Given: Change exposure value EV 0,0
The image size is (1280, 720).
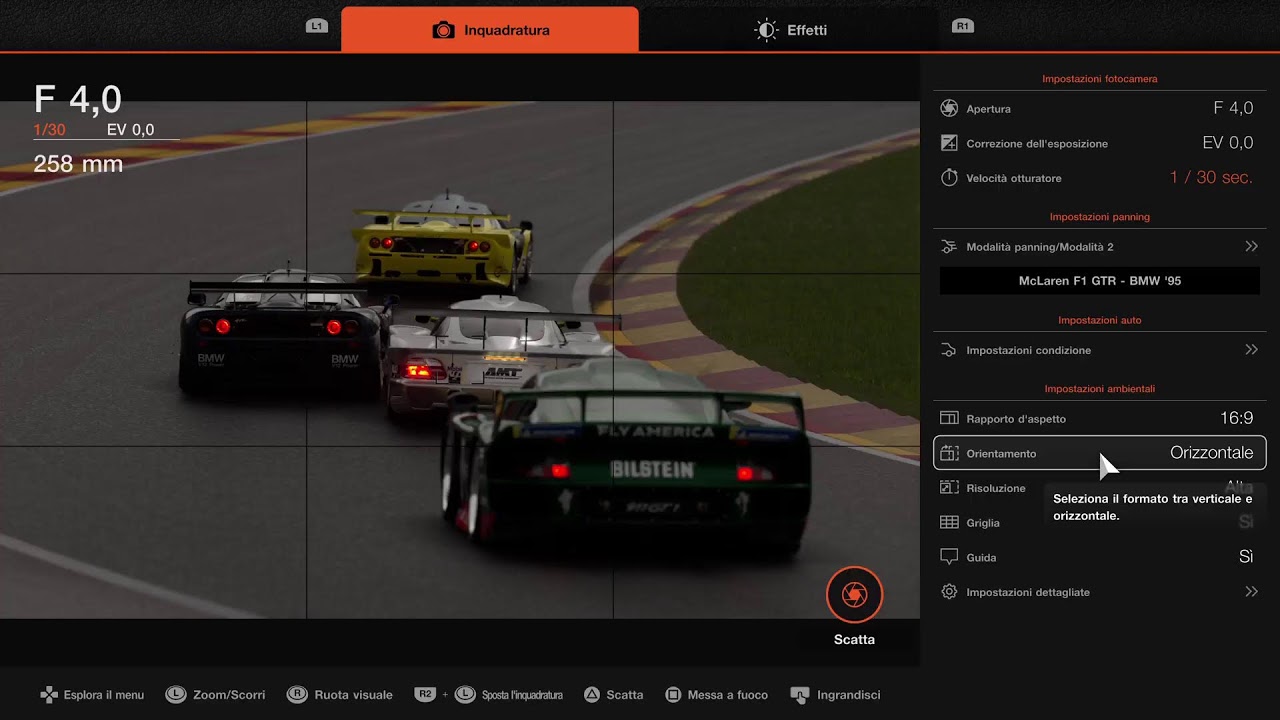Looking at the screenshot, I should (1228, 143).
